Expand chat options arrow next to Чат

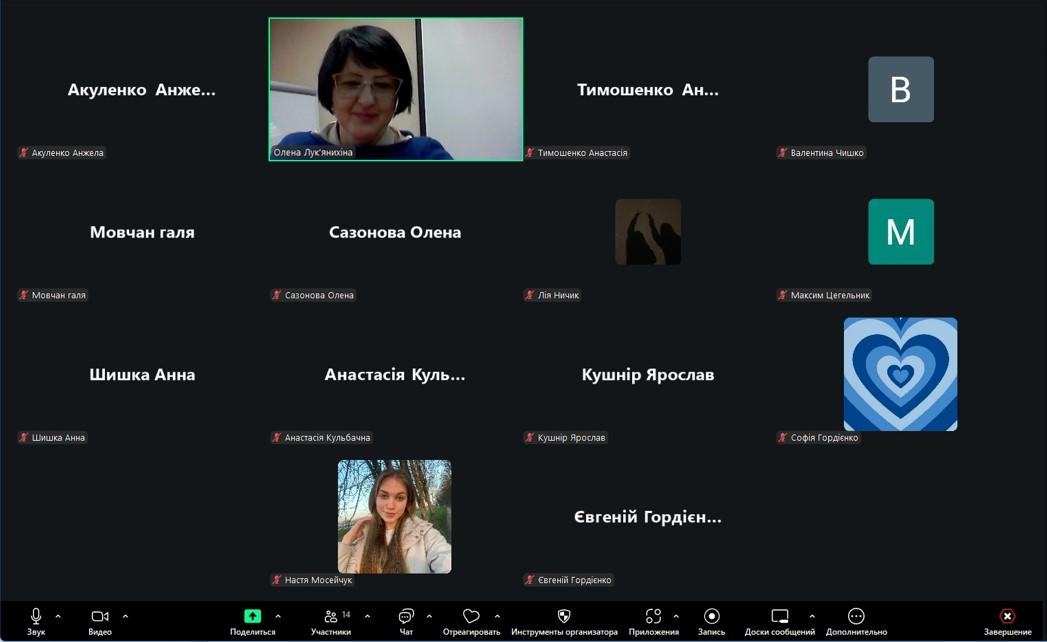click(429, 616)
